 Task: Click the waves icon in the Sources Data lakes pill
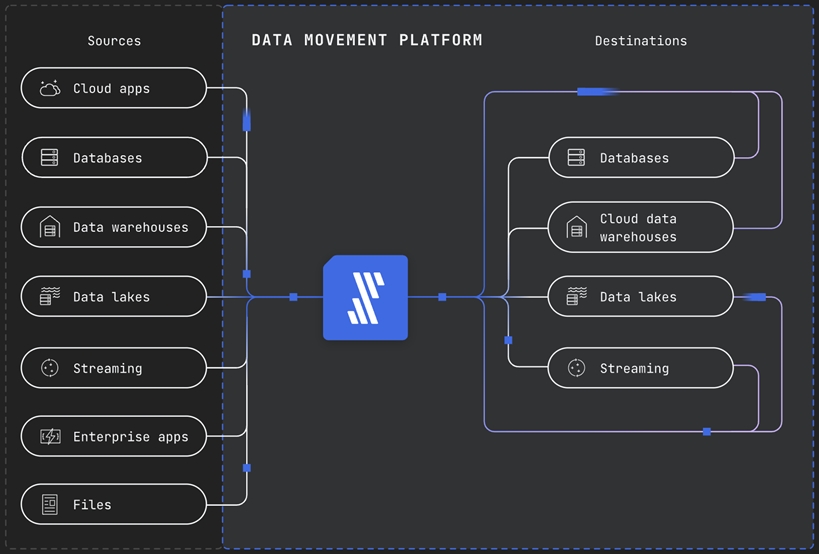coord(50,297)
